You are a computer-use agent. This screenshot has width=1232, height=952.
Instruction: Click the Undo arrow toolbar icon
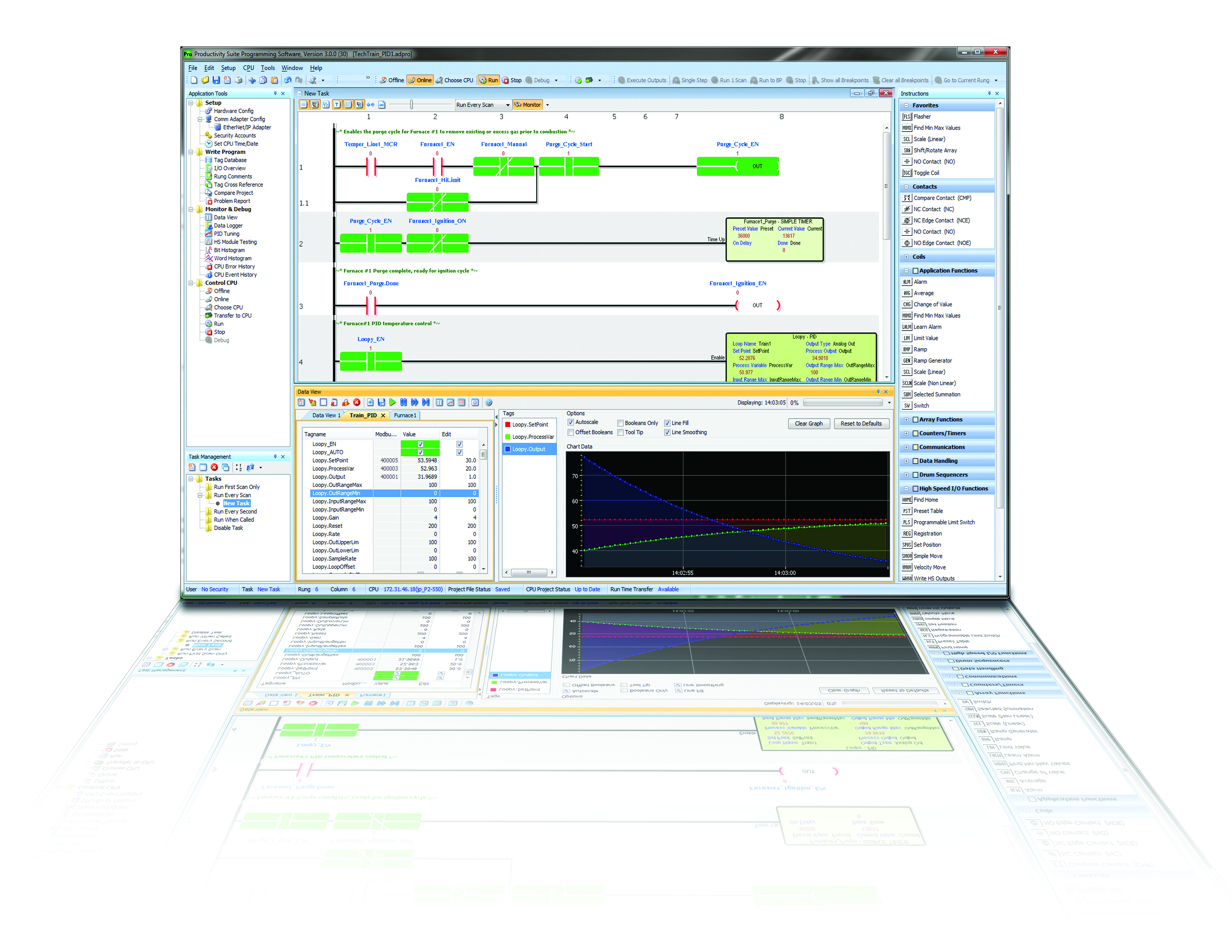click(288, 80)
